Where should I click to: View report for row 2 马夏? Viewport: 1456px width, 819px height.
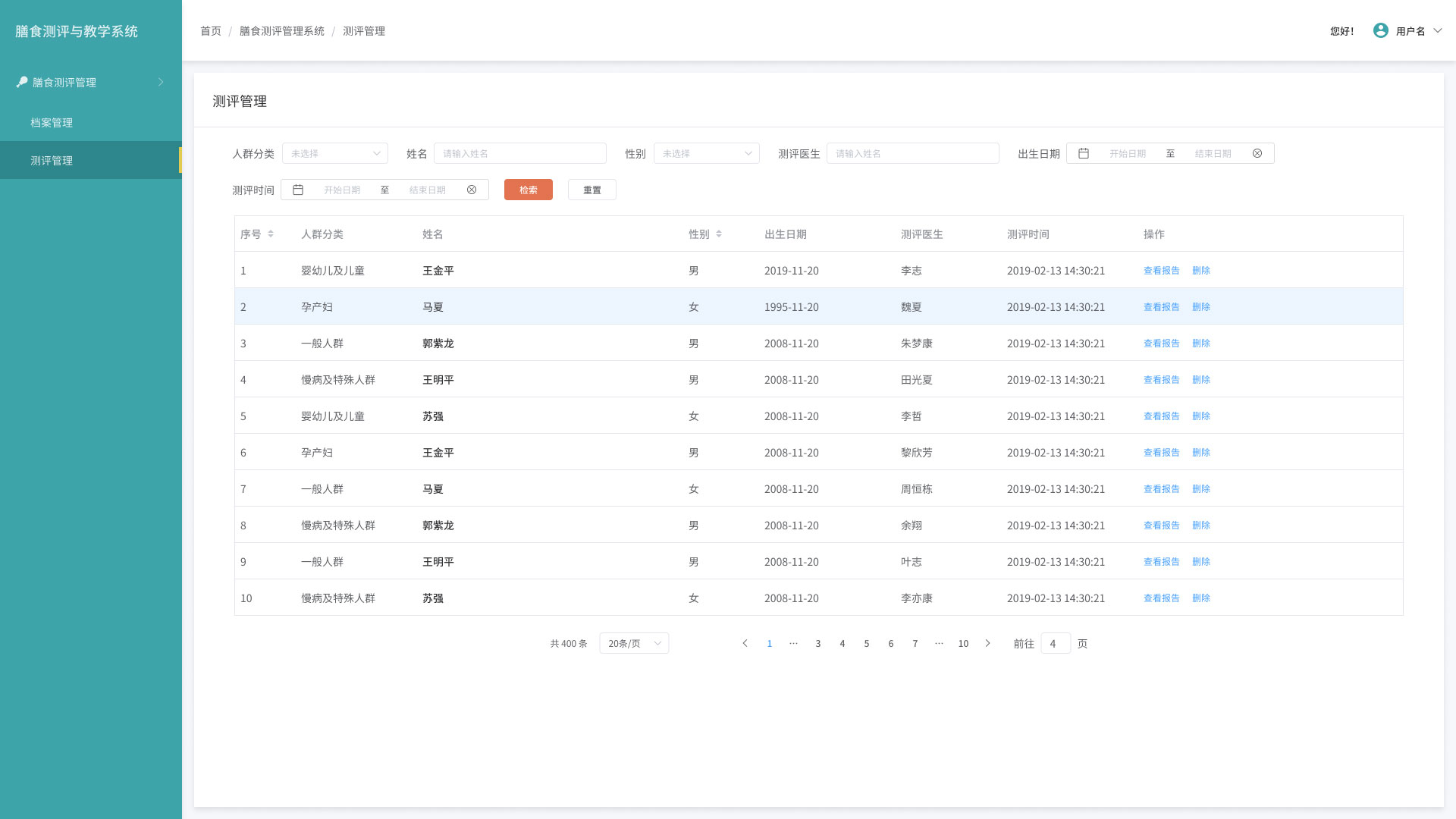point(1162,307)
